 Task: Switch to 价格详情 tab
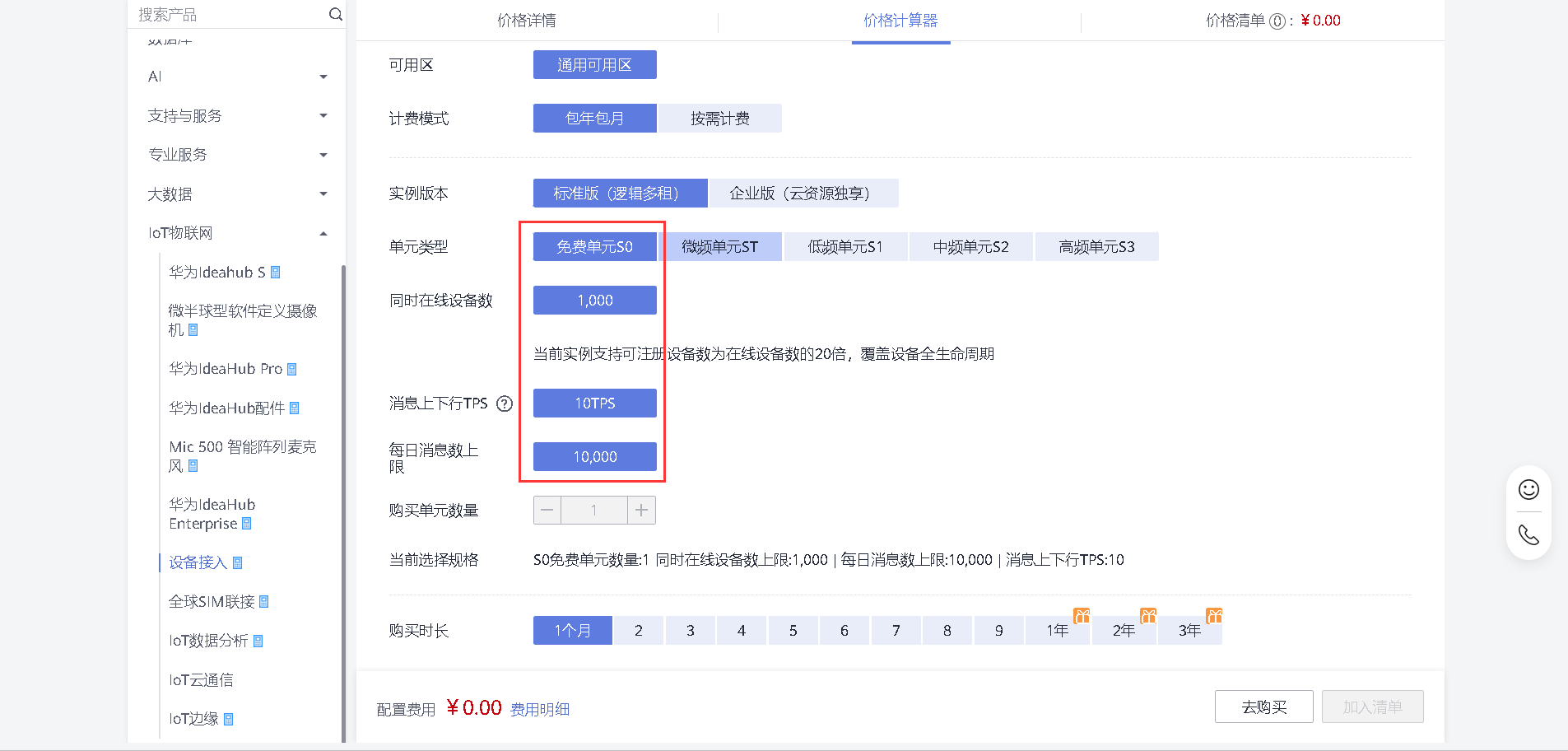[527, 21]
